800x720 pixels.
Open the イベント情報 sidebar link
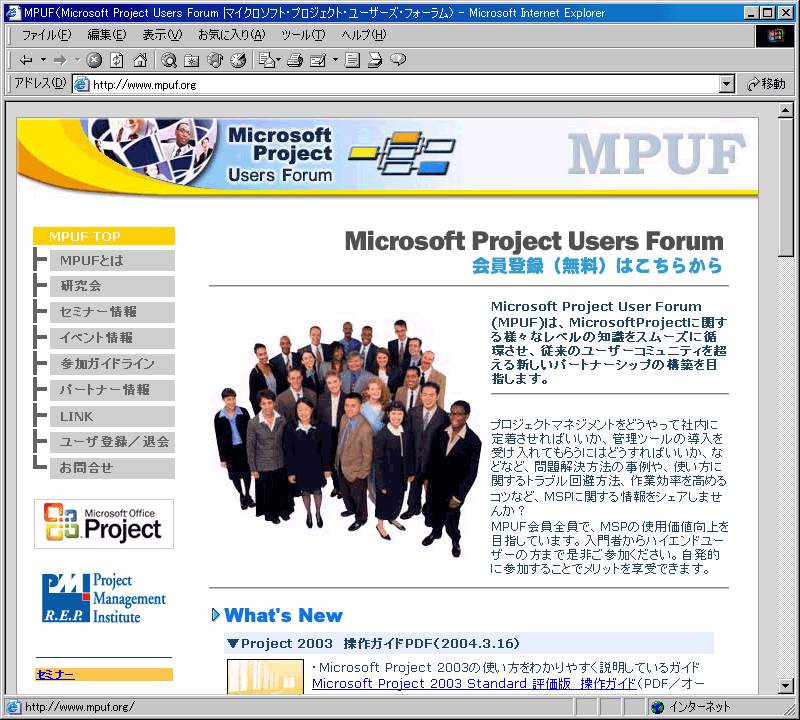[112, 338]
